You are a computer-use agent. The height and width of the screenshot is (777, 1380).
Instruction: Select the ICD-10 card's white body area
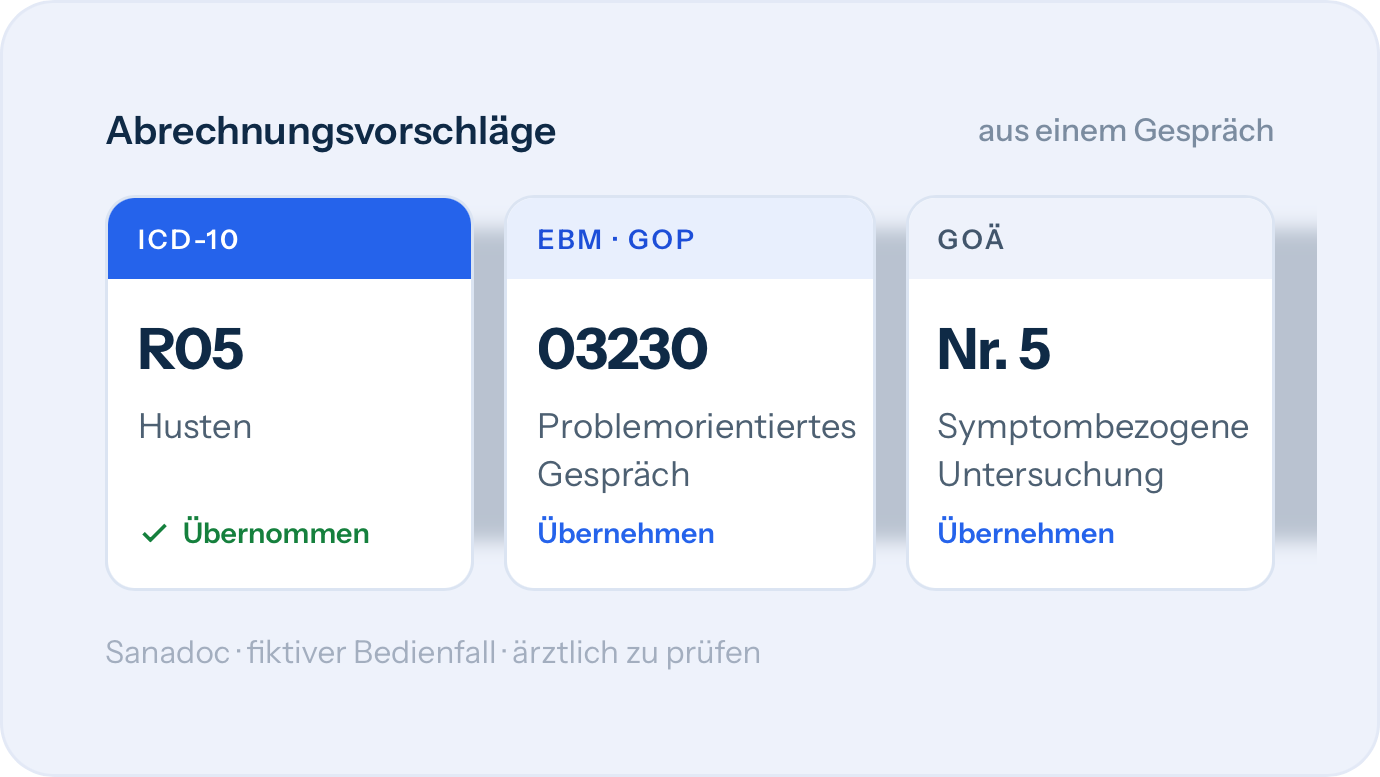(x=289, y=433)
